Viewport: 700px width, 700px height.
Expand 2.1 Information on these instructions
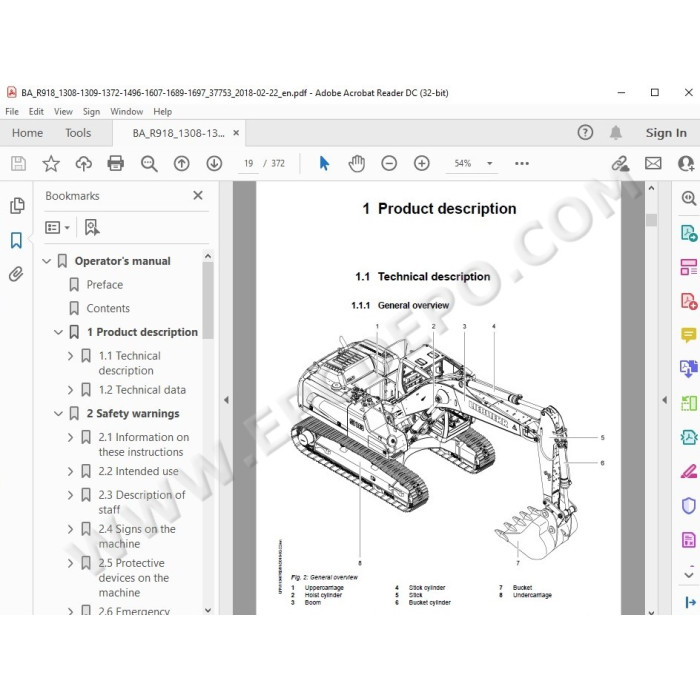click(70, 437)
